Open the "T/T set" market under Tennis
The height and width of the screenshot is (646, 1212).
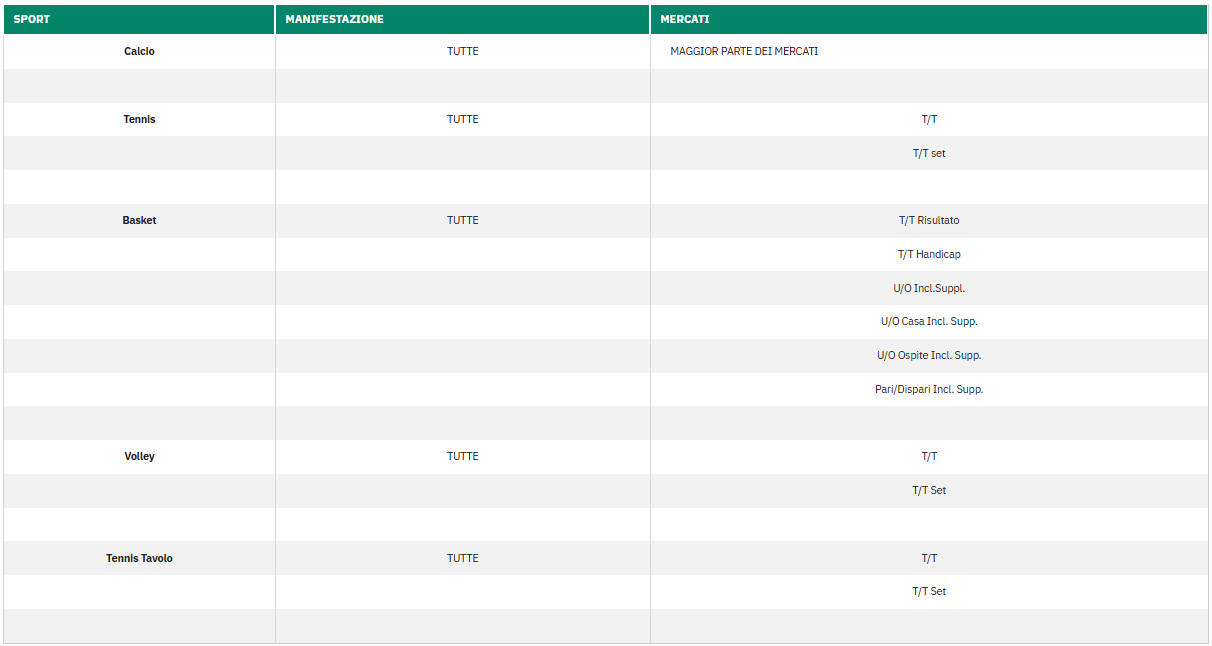(929, 152)
